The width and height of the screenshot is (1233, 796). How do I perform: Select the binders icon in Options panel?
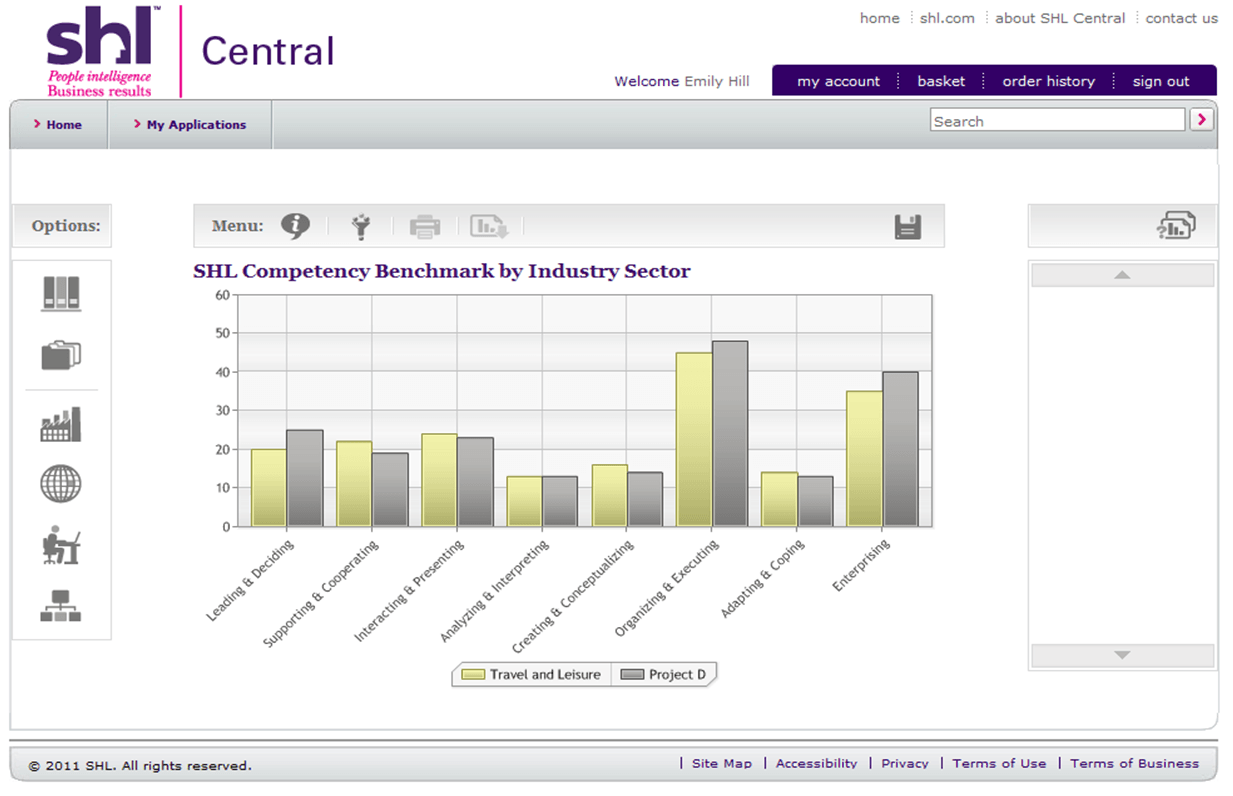61,294
